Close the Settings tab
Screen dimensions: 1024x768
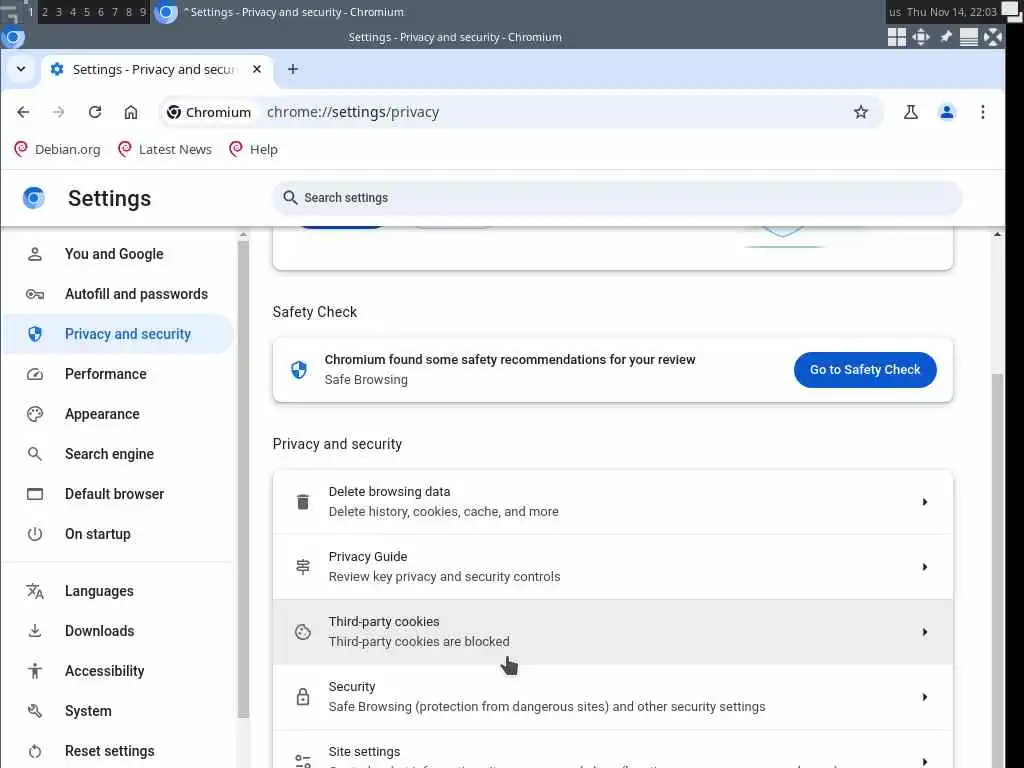click(x=257, y=69)
